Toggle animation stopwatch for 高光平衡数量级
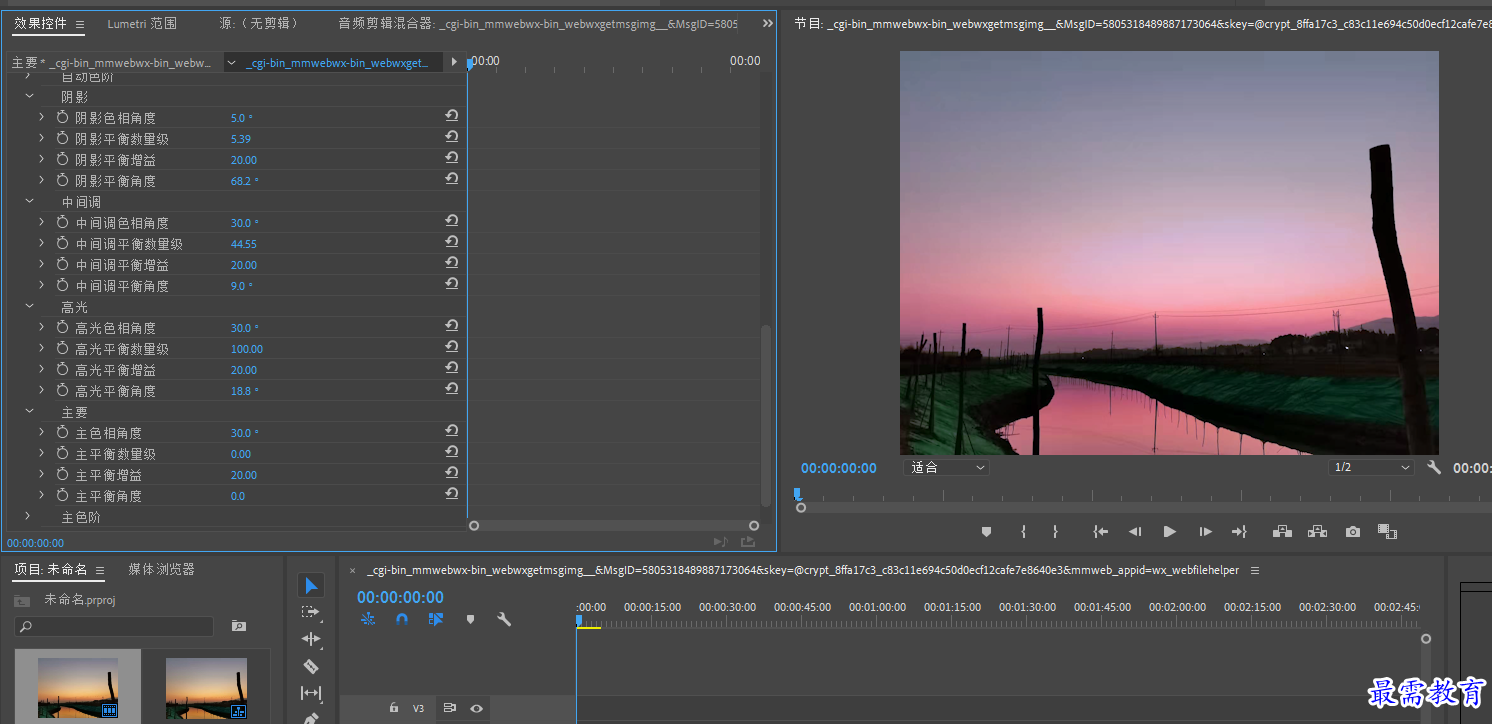 tap(63, 348)
